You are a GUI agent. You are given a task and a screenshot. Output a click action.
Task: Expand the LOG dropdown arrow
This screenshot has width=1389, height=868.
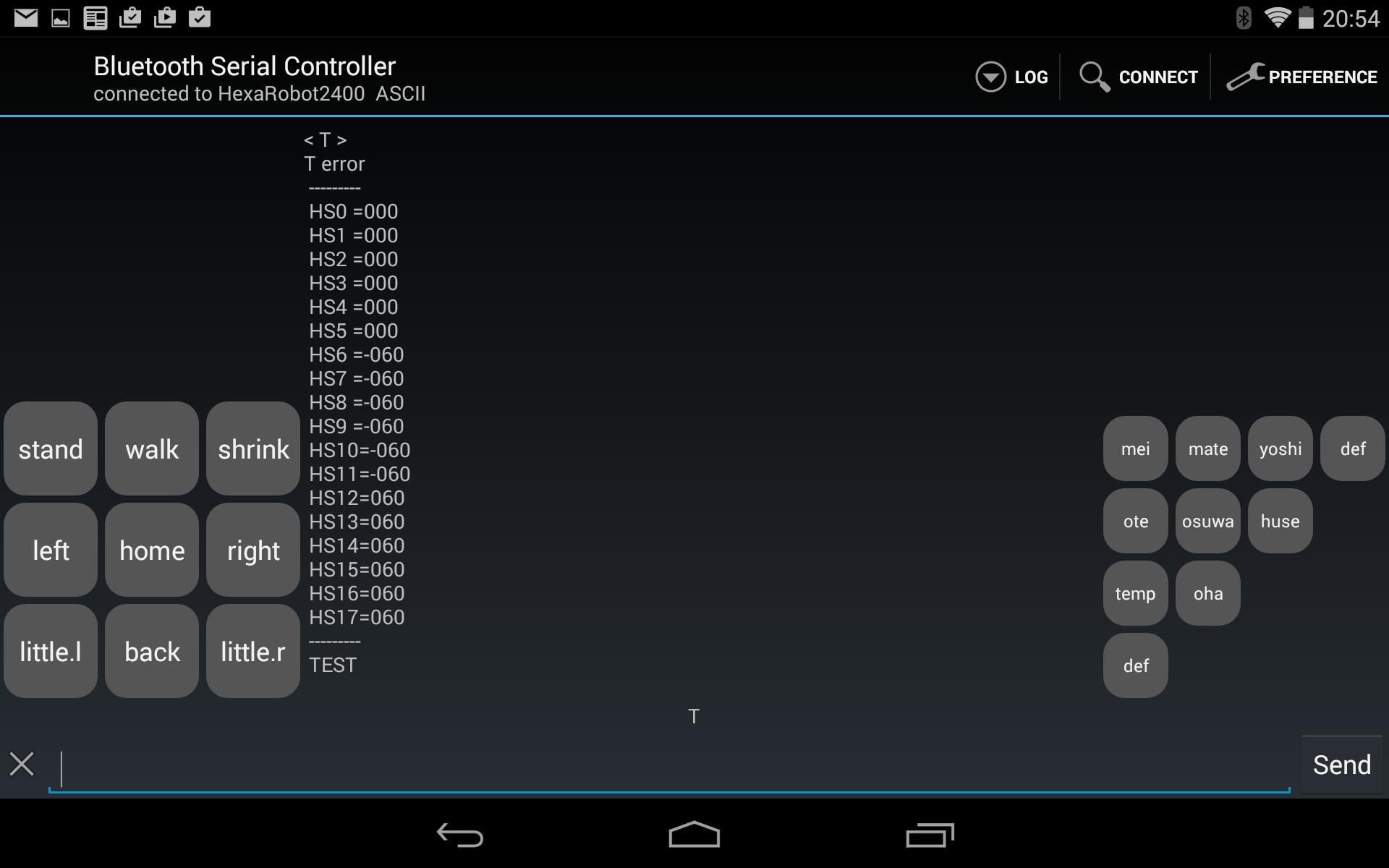[x=990, y=77]
